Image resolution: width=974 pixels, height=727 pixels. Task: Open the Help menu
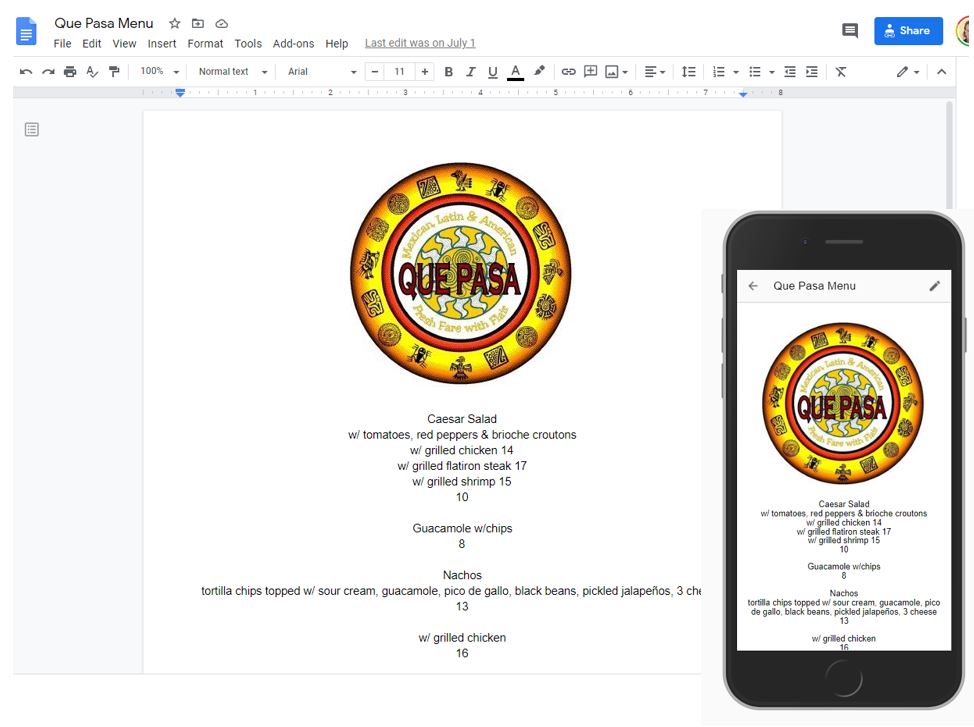[337, 43]
